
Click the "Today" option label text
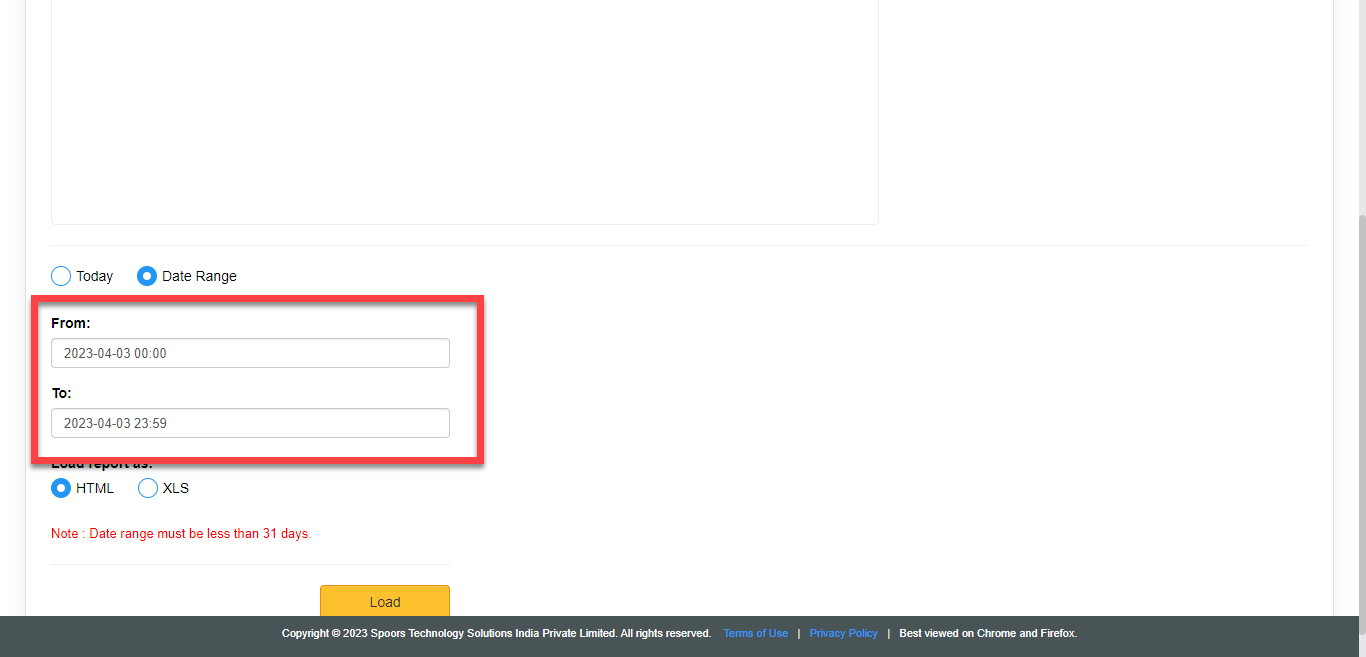pyautogui.click(x=95, y=276)
